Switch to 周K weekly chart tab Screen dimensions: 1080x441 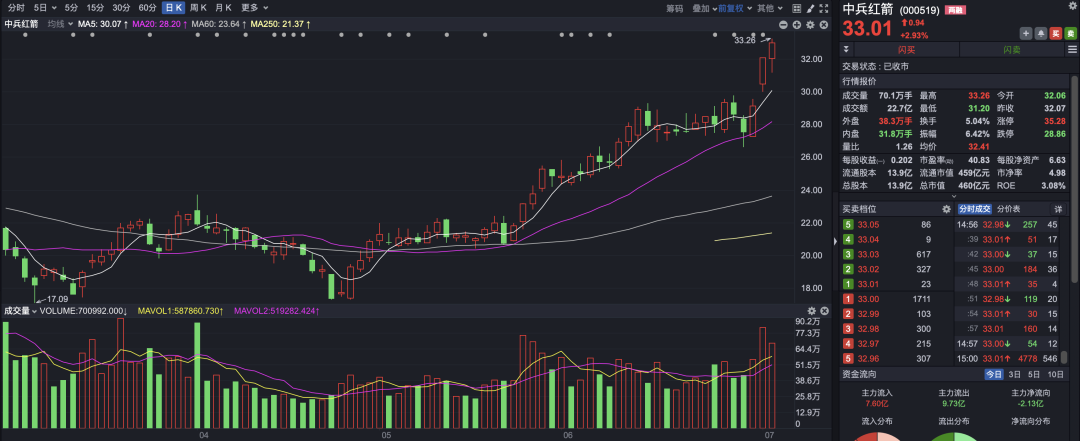[x=198, y=7]
